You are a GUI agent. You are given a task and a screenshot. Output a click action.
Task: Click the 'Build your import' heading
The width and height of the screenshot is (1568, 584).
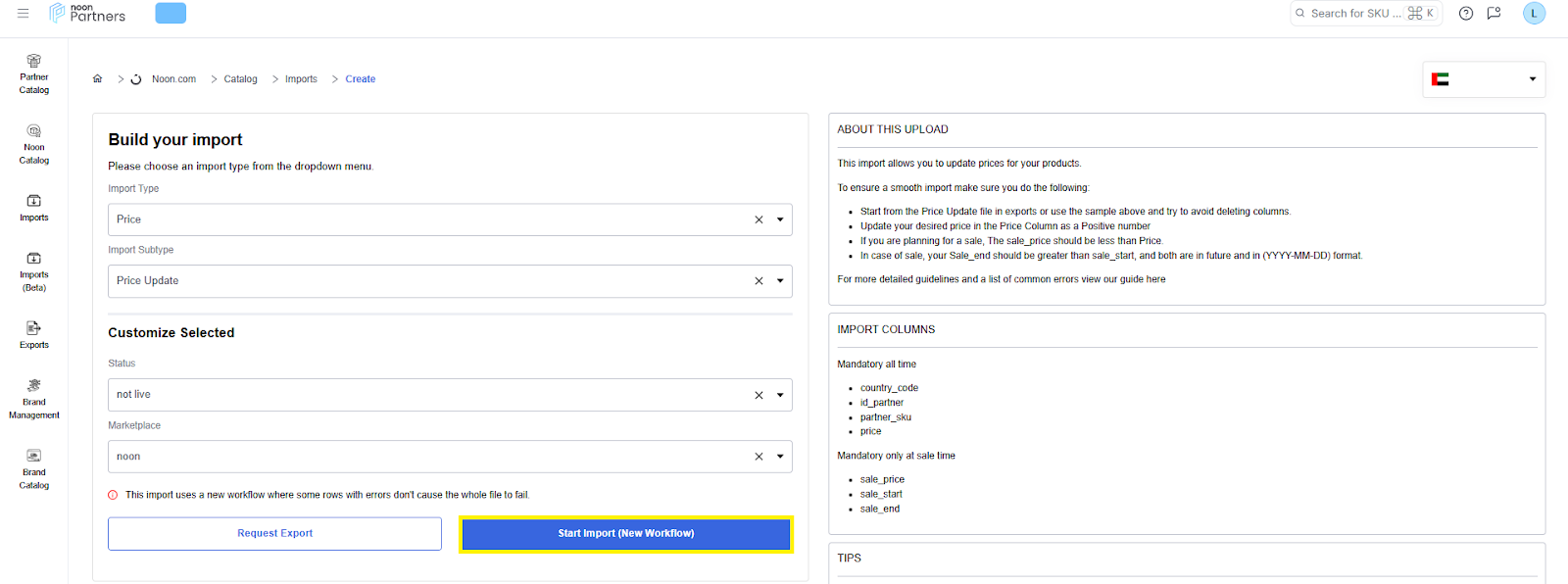175,140
